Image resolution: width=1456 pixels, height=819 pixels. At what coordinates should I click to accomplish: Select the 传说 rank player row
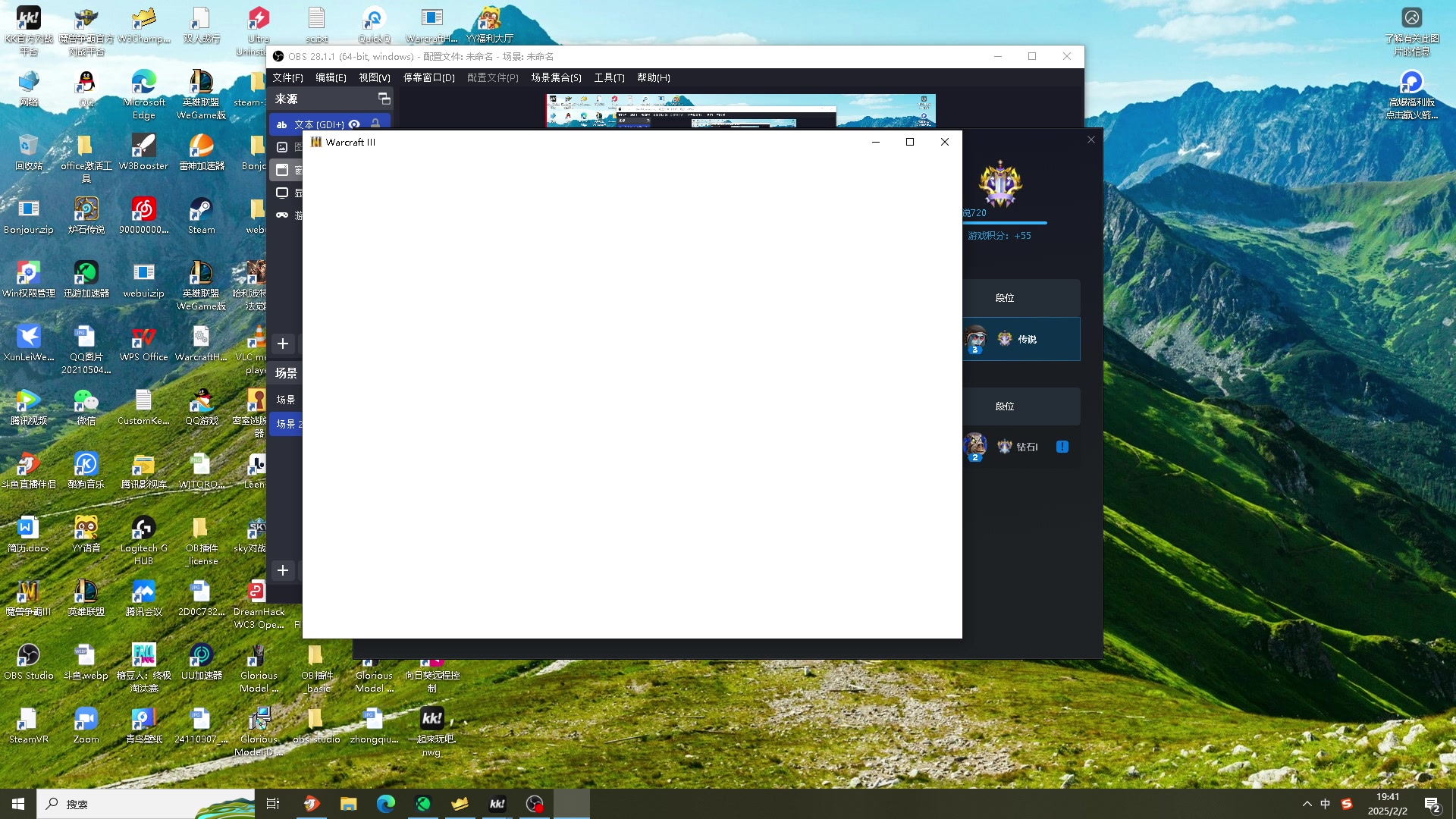1021,339
